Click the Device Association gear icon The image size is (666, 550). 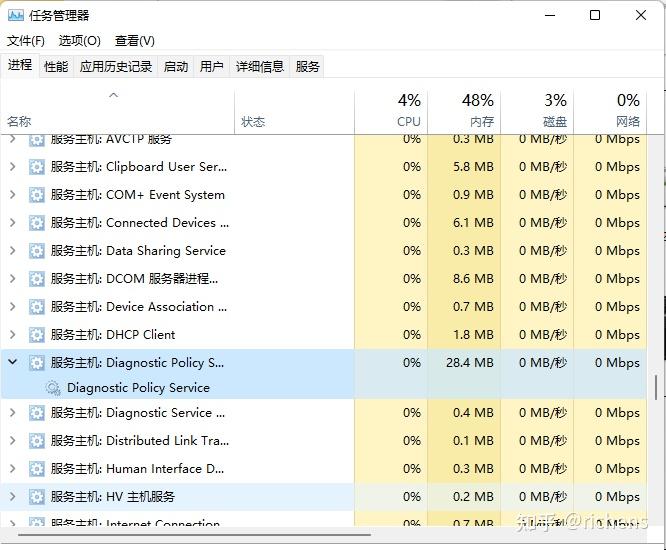[37, 307]
